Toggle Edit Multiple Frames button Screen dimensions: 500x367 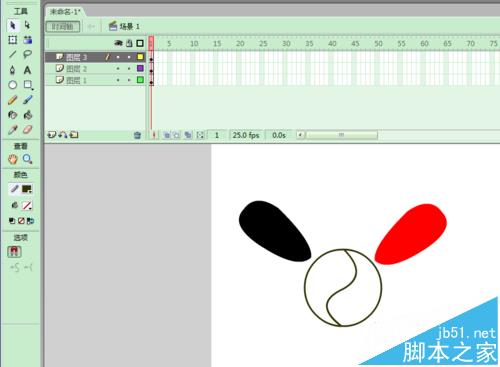[x=188, y=135]
